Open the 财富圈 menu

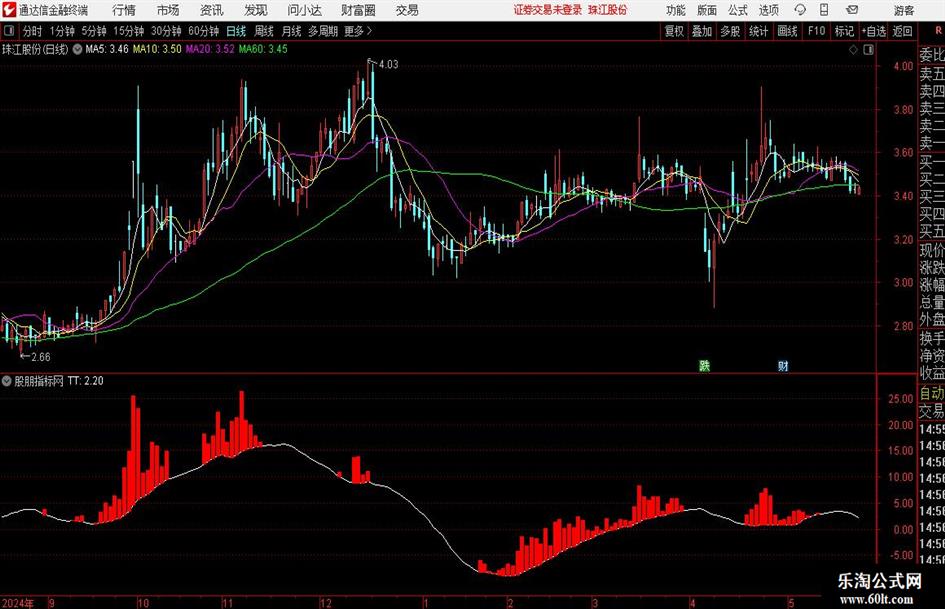coord(358,10)
